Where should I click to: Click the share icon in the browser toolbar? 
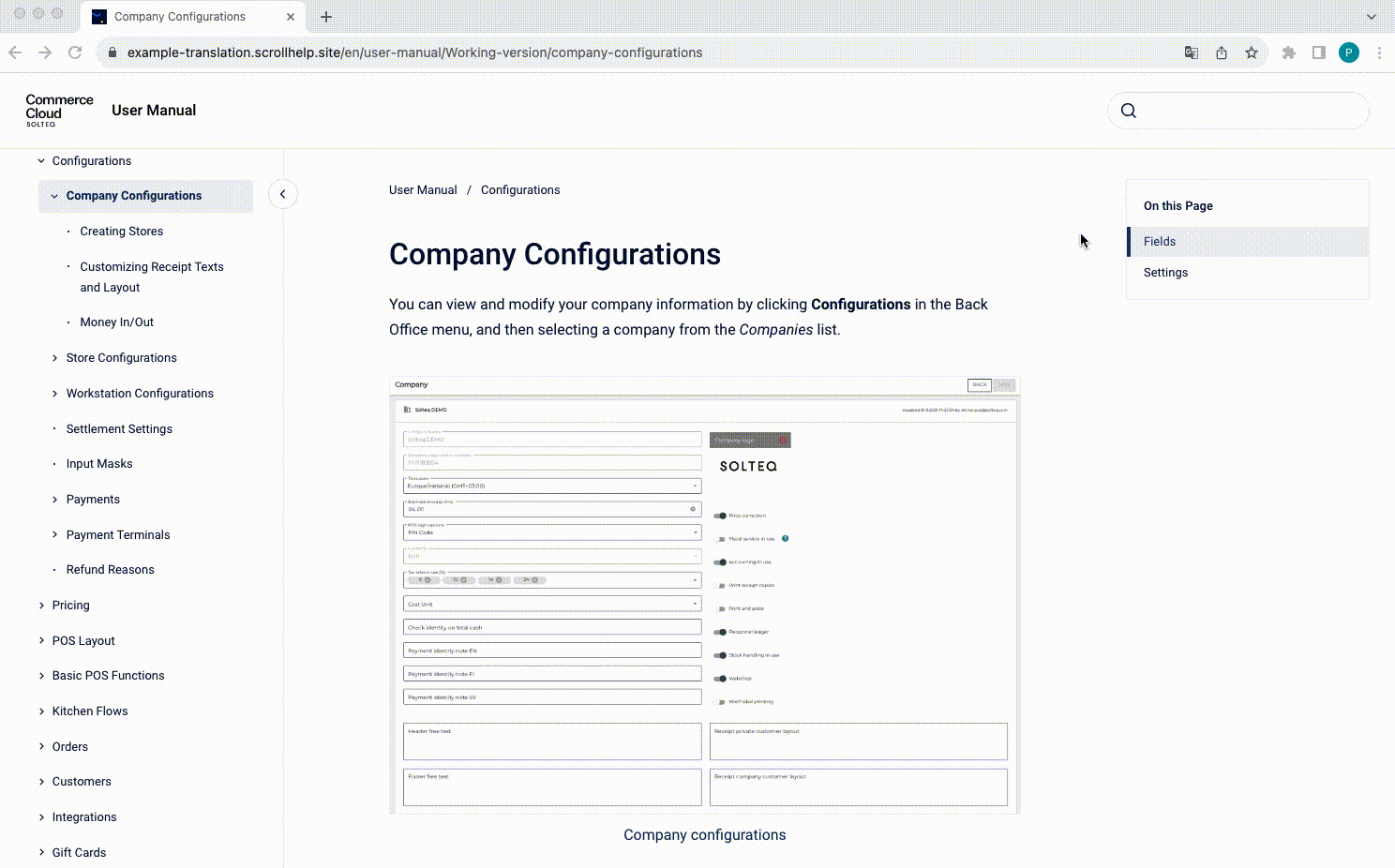(x=1221, y=52)
